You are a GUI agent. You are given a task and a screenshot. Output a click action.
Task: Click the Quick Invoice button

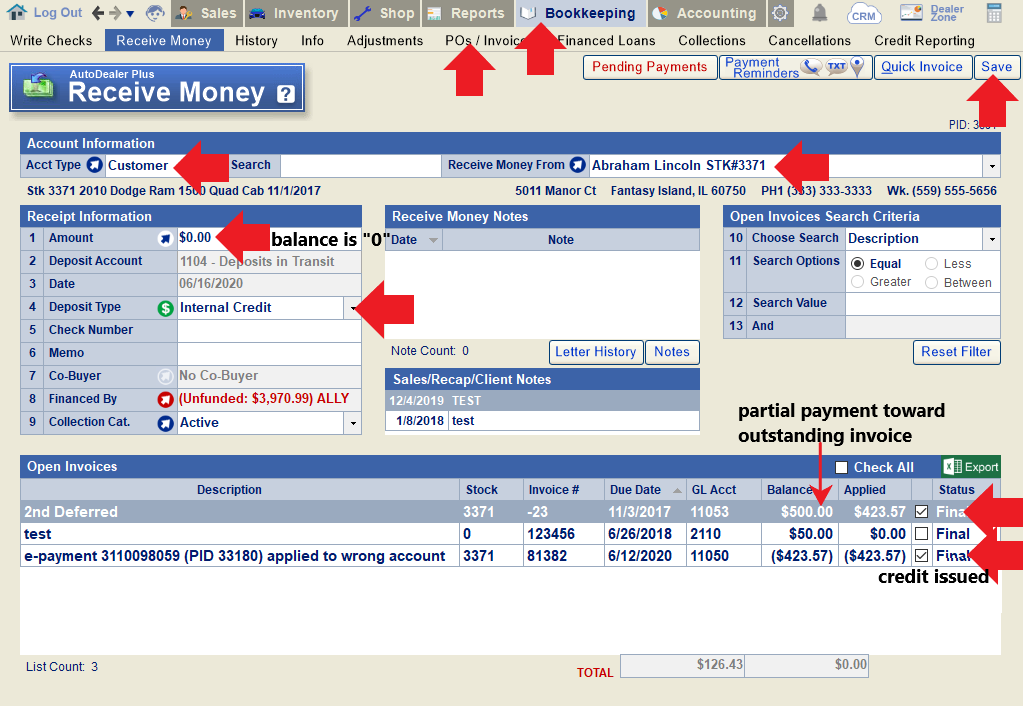tap(922, 67)
